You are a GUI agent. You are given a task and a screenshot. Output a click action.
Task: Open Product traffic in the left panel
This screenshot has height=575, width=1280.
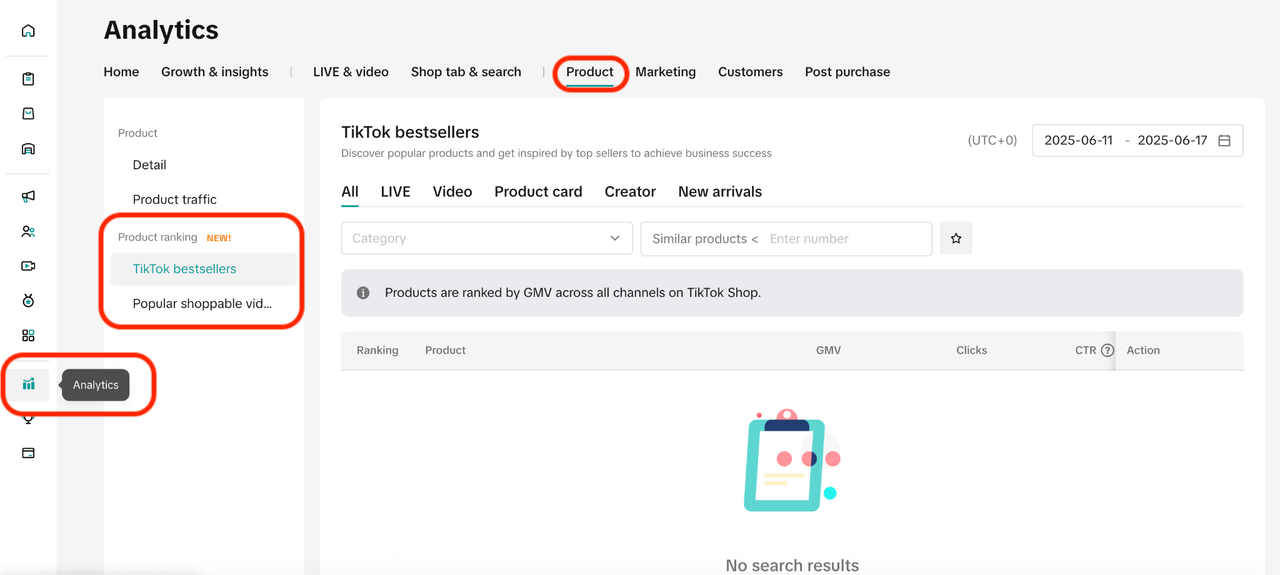click(174, 200)
